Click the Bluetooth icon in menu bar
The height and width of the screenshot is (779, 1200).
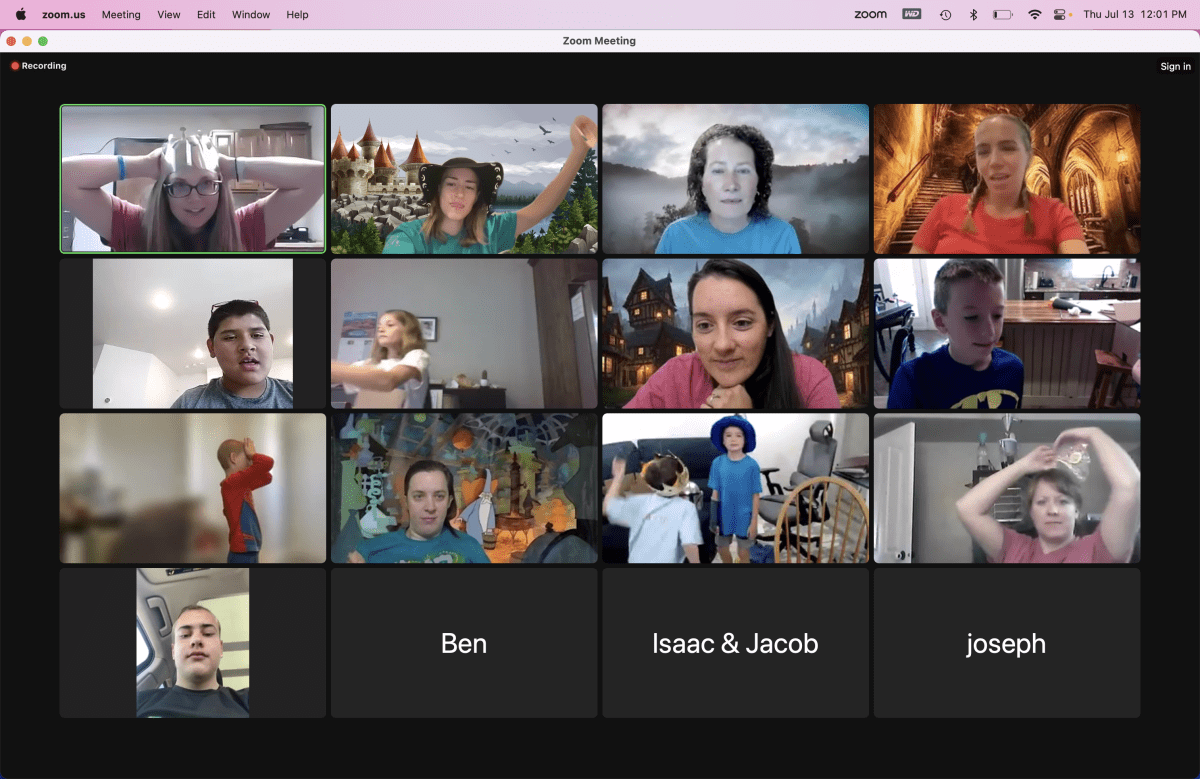click(973, 14)
